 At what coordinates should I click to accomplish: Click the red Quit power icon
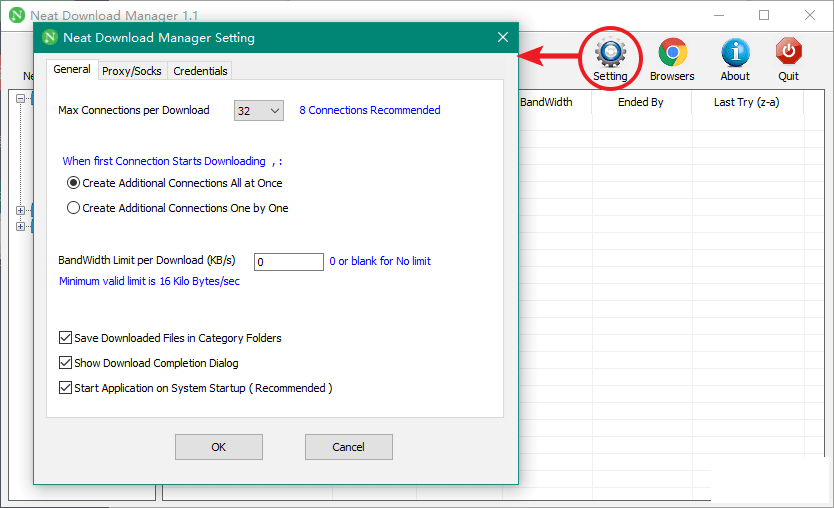point(788,51)
